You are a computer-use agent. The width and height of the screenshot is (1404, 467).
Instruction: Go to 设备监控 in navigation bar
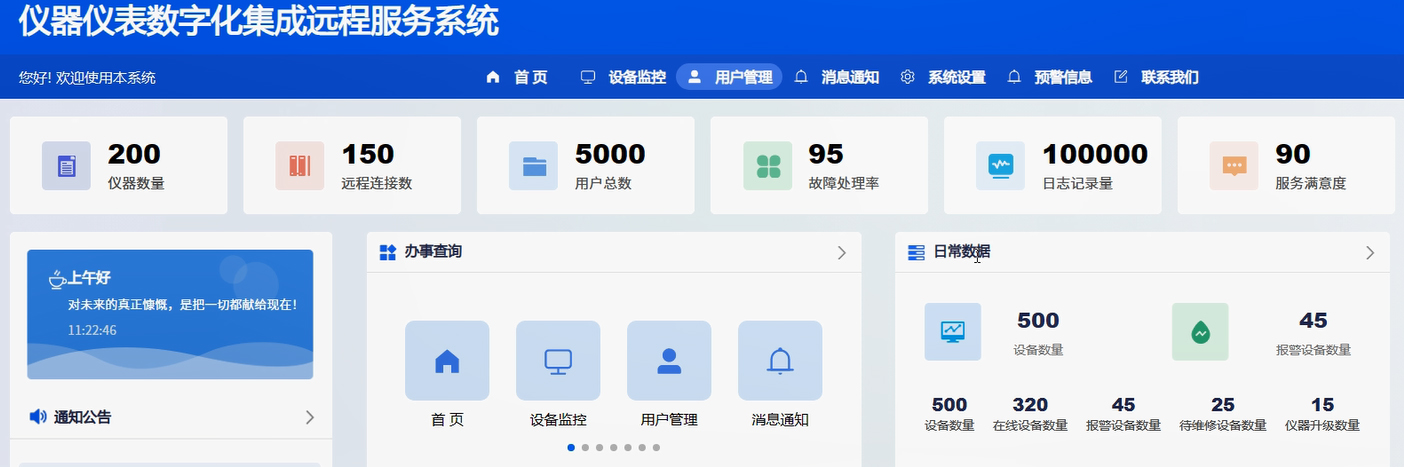click(623, 77)
